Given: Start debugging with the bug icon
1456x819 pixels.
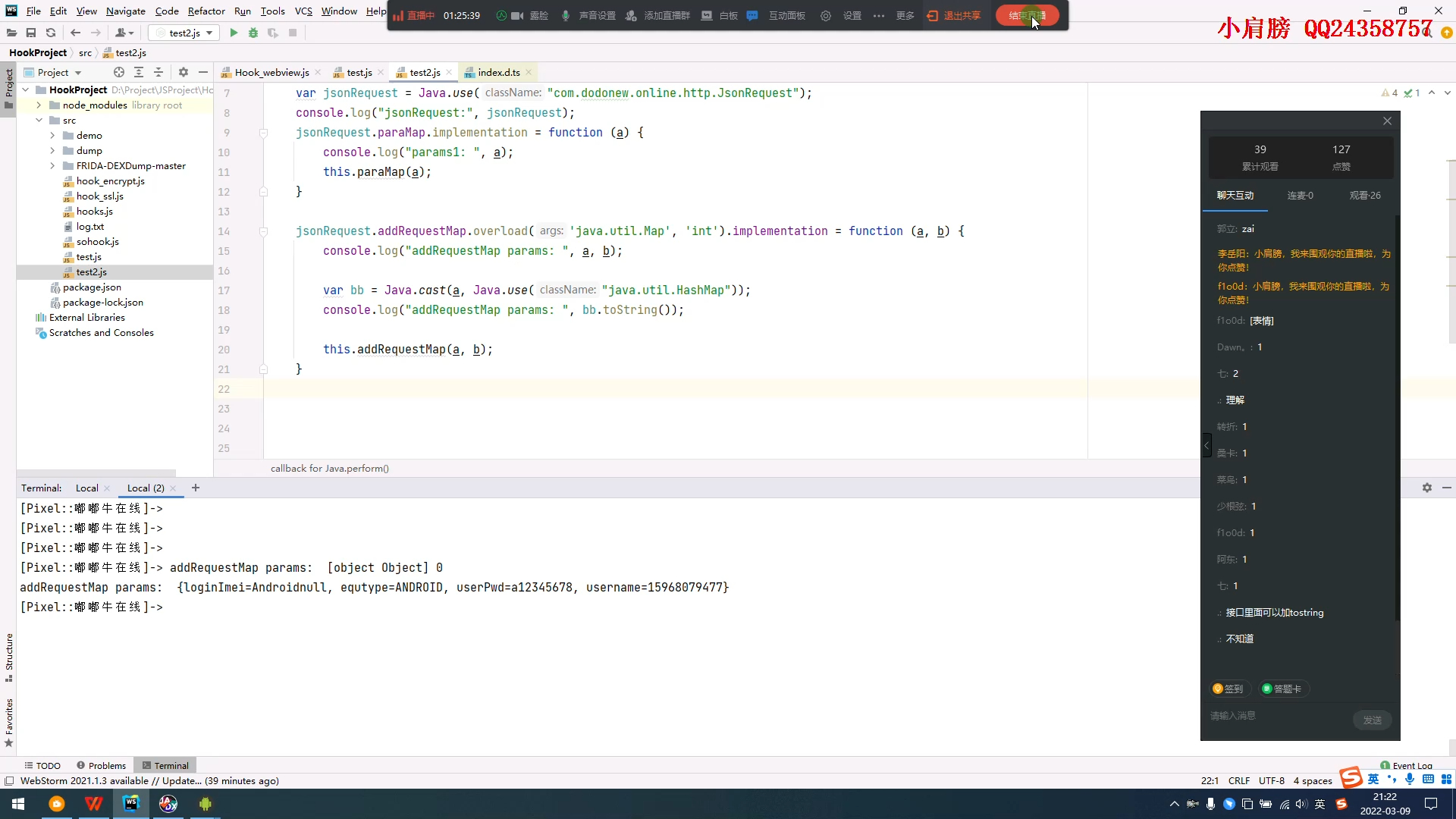Looking at the screenshot, I should (x=253, y=33).
